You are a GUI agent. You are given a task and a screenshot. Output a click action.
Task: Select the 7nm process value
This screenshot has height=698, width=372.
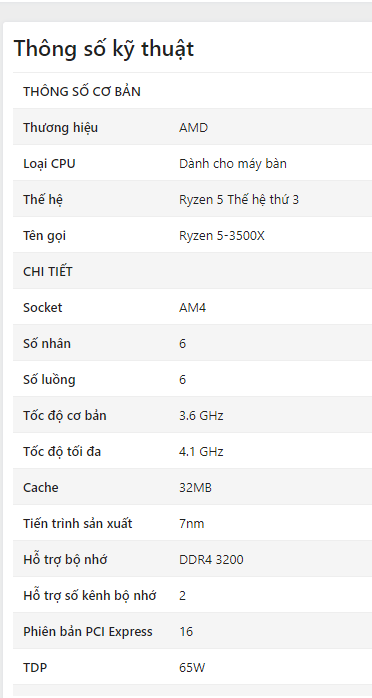point(192,524)
